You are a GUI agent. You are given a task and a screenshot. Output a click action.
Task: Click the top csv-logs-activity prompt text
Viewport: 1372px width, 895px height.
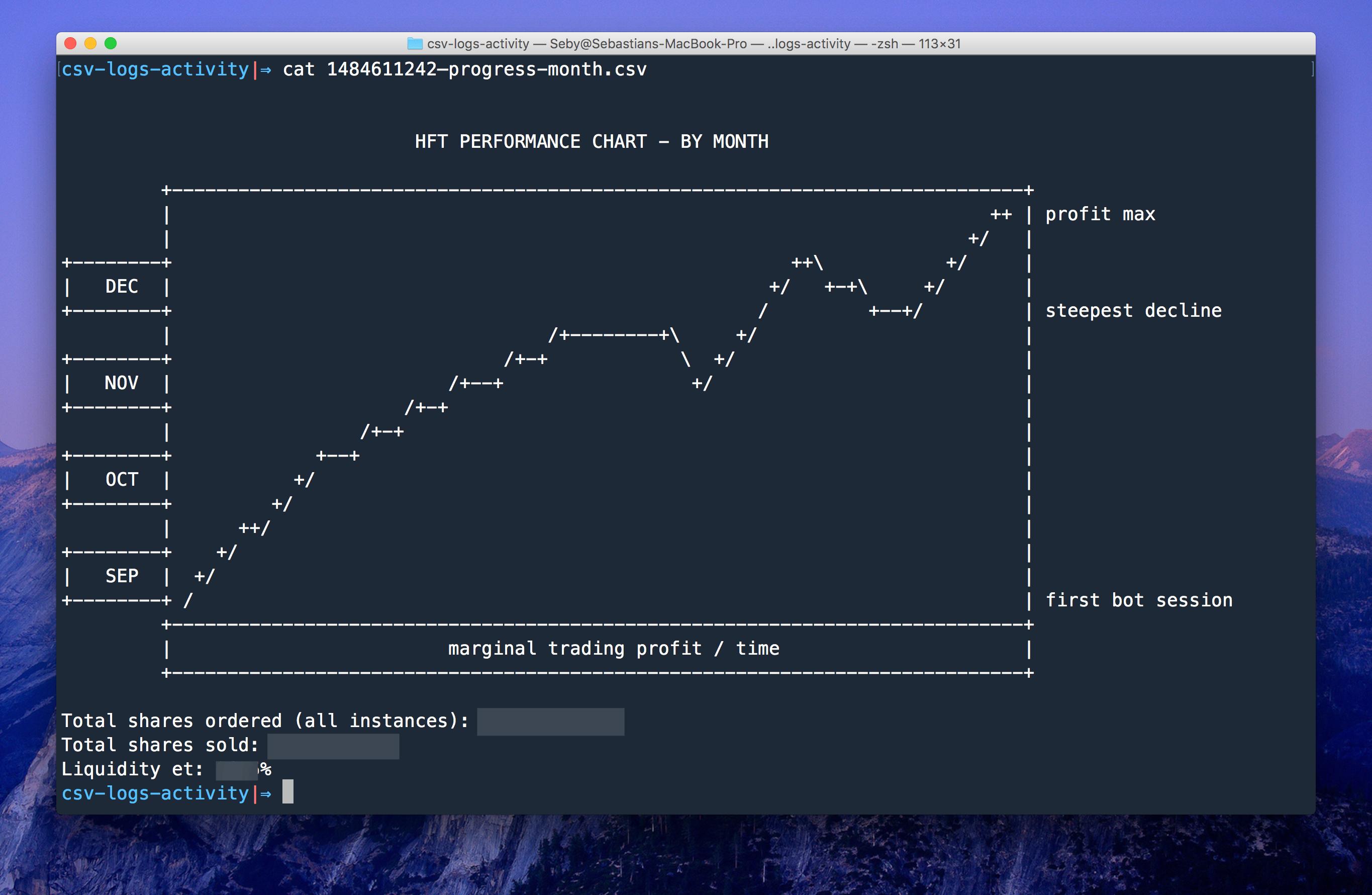154,69
